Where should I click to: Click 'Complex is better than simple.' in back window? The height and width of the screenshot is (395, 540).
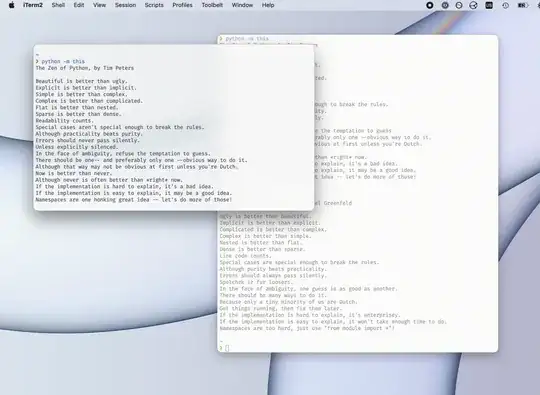pos(265,236)
